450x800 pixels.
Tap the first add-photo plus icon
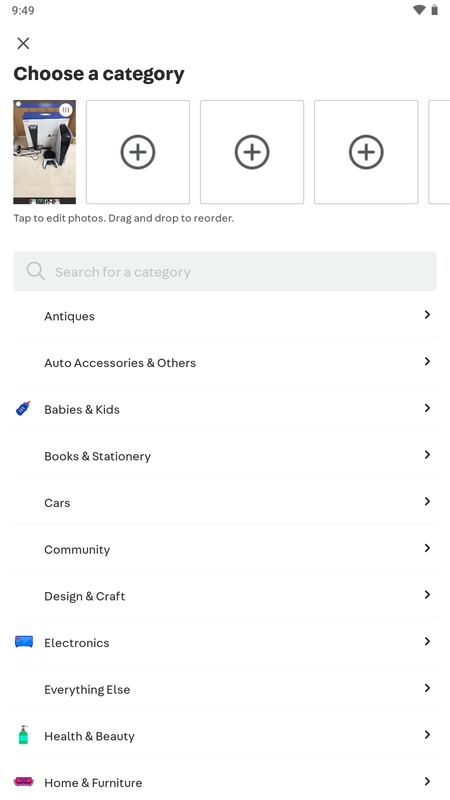point(138,152)
